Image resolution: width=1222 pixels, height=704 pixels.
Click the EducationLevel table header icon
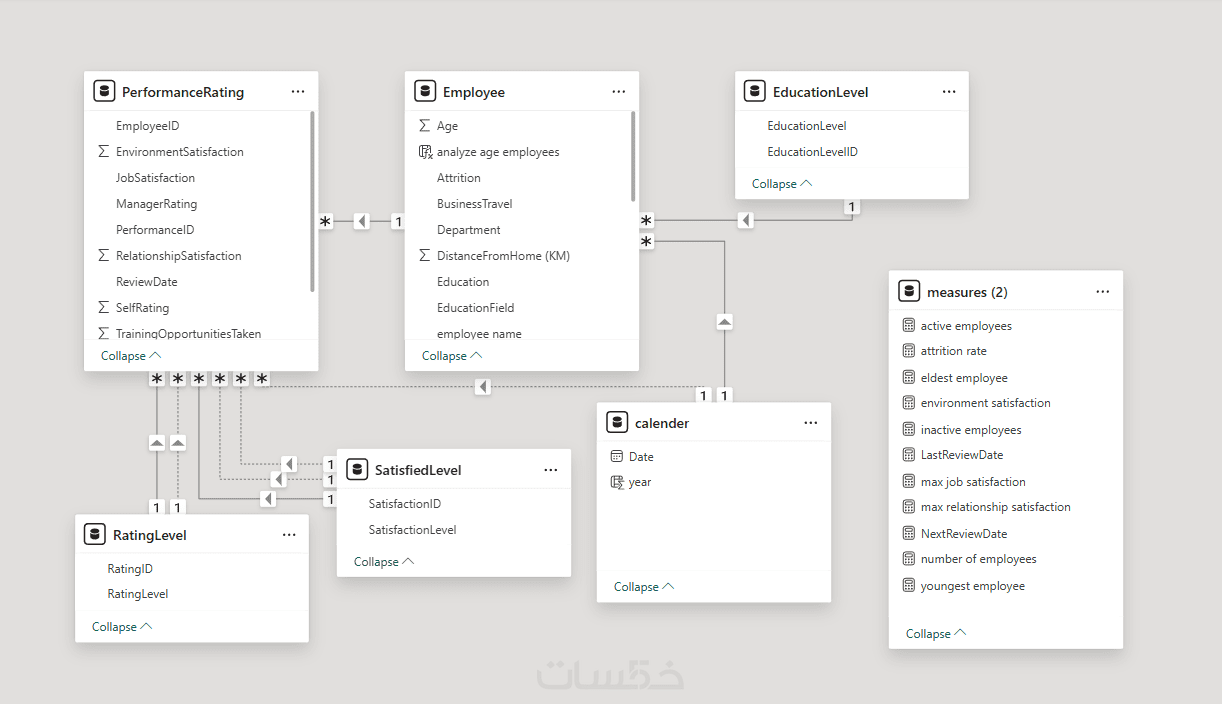point(755,91)
